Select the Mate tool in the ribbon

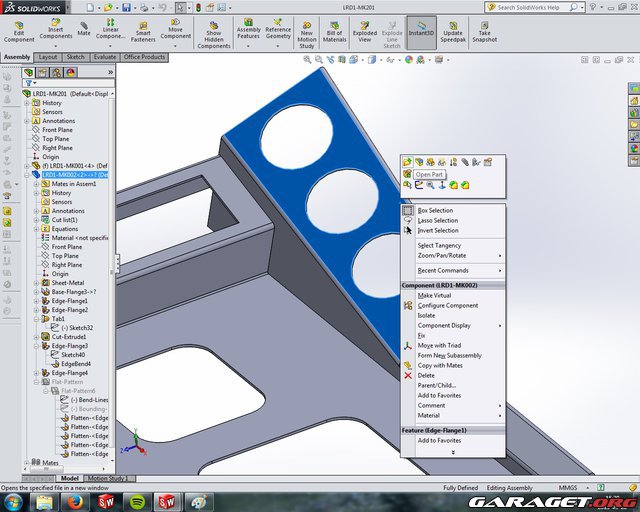tap(84, 30)
